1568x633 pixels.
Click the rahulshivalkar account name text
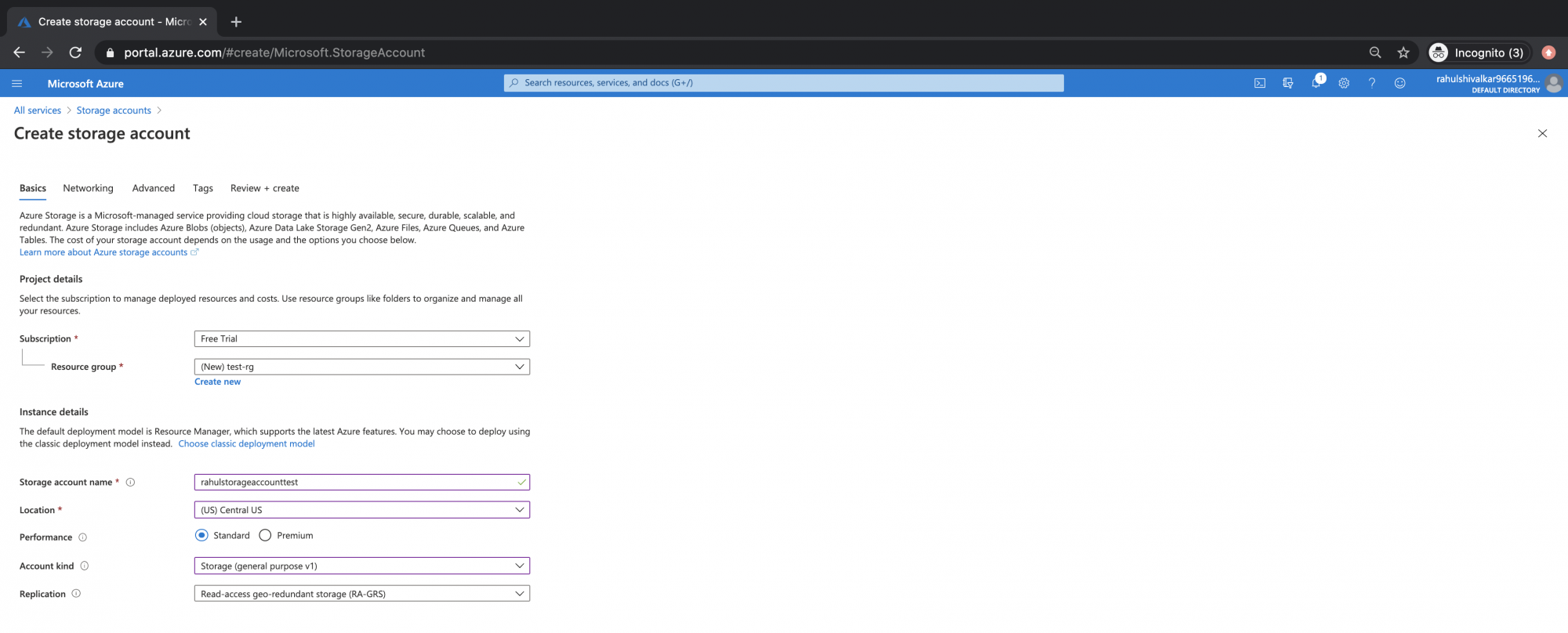coord(1488,79)
